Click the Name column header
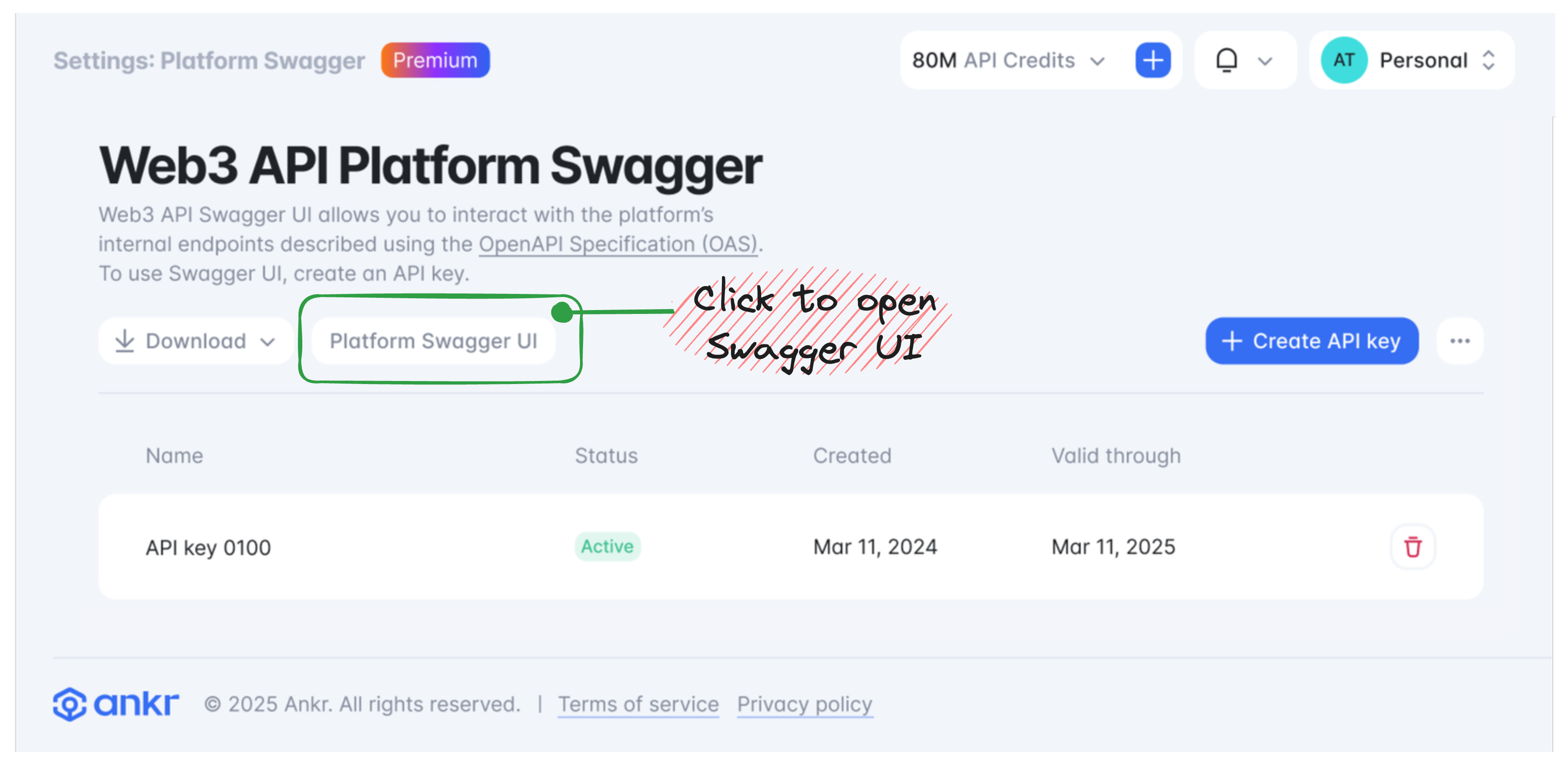Image resolution: width=1568 pixels, height=765 pixels. coord(174,455)
